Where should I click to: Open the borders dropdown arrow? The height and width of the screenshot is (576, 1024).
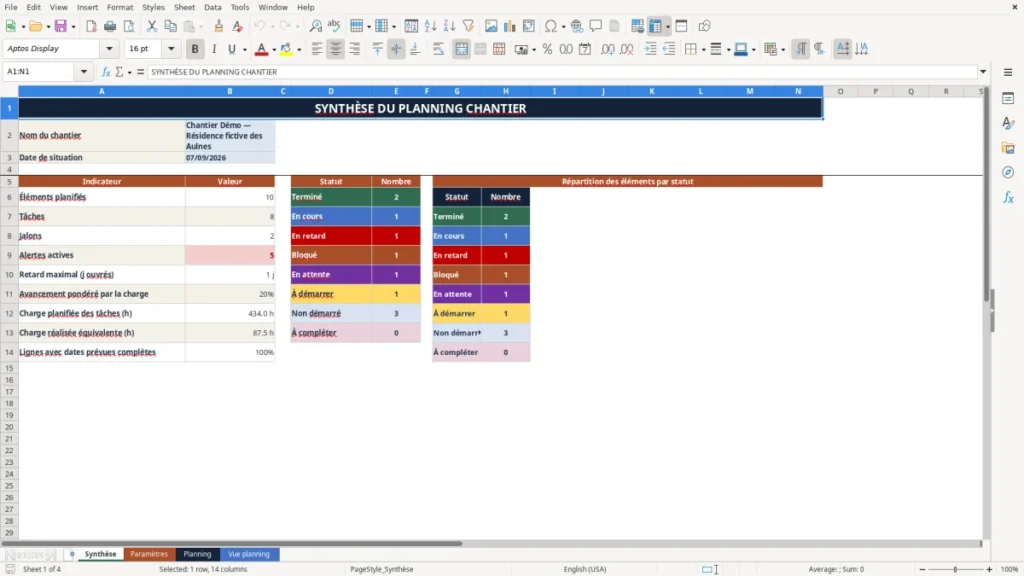pyautogui.click(x=703, y=49)
